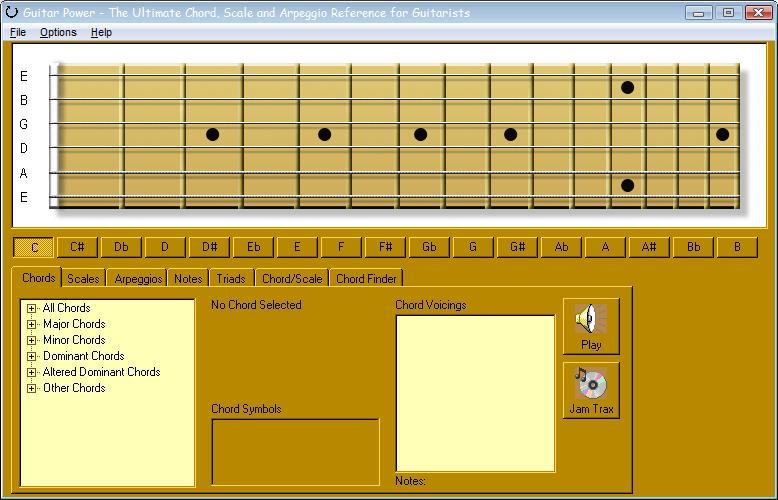This screenshot has width=778, height=500.
Task: Select root note Db
Action: click(121, 247)
